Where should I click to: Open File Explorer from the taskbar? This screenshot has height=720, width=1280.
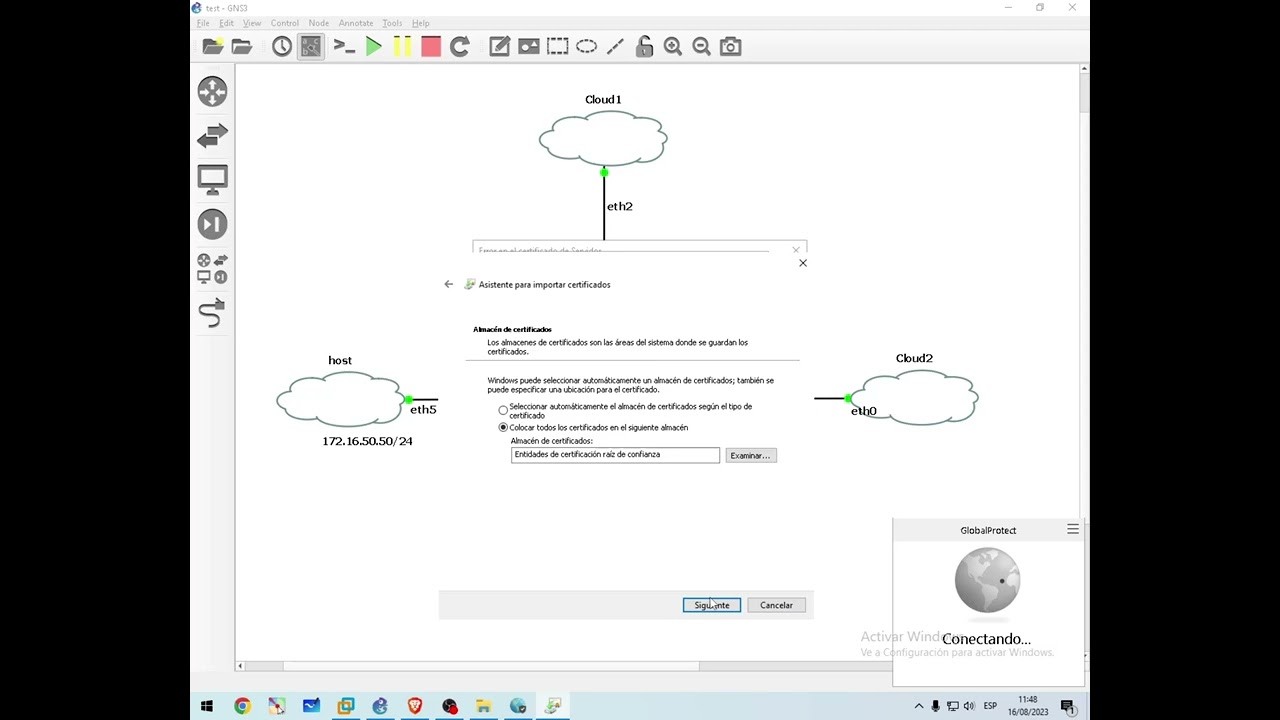pyautogui.click(x=483, y=706)
